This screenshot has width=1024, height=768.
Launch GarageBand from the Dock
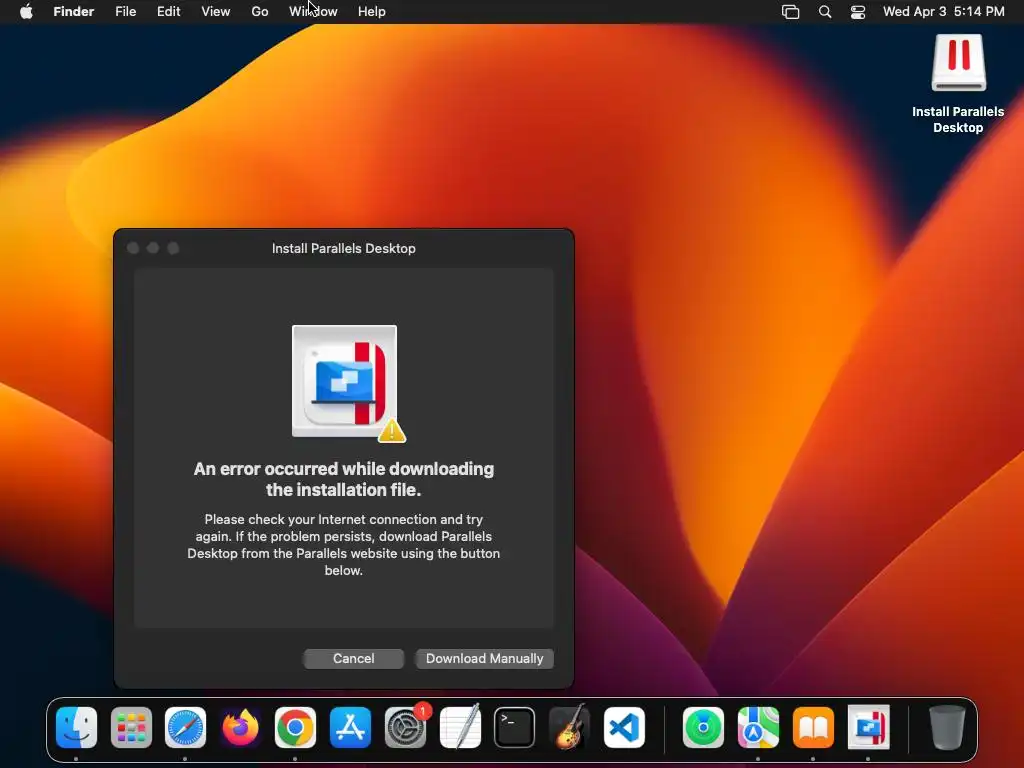point(569,727)
